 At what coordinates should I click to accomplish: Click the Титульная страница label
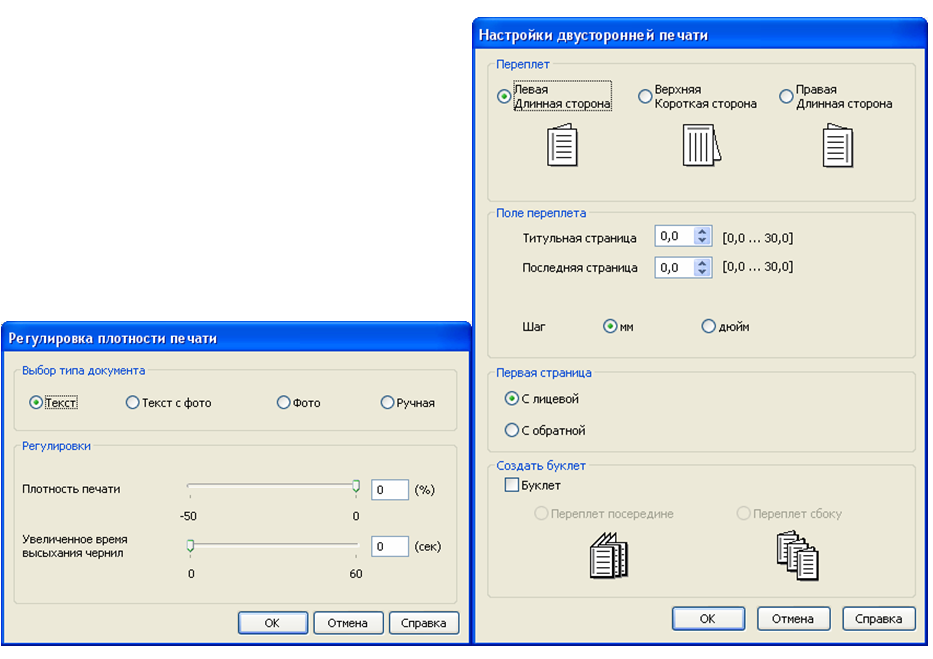(x=580, y=238)
